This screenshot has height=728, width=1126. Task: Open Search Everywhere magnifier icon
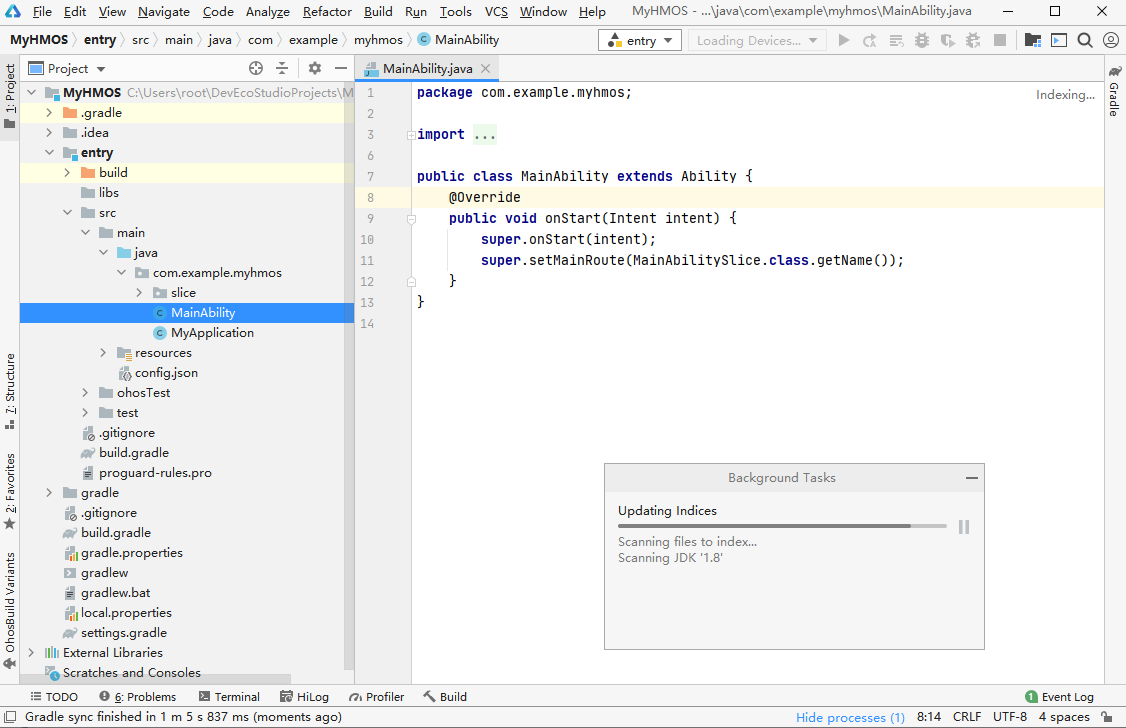(1085, 41)
